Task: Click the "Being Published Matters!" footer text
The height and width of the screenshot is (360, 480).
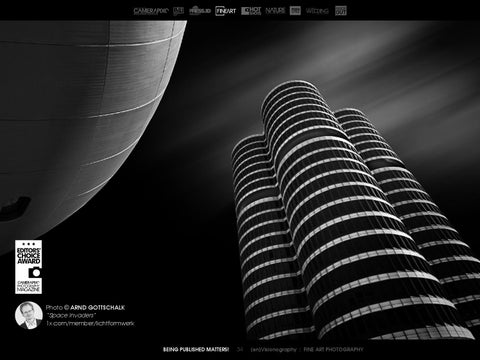Action: pyautogui.click(x=196, y=349)
